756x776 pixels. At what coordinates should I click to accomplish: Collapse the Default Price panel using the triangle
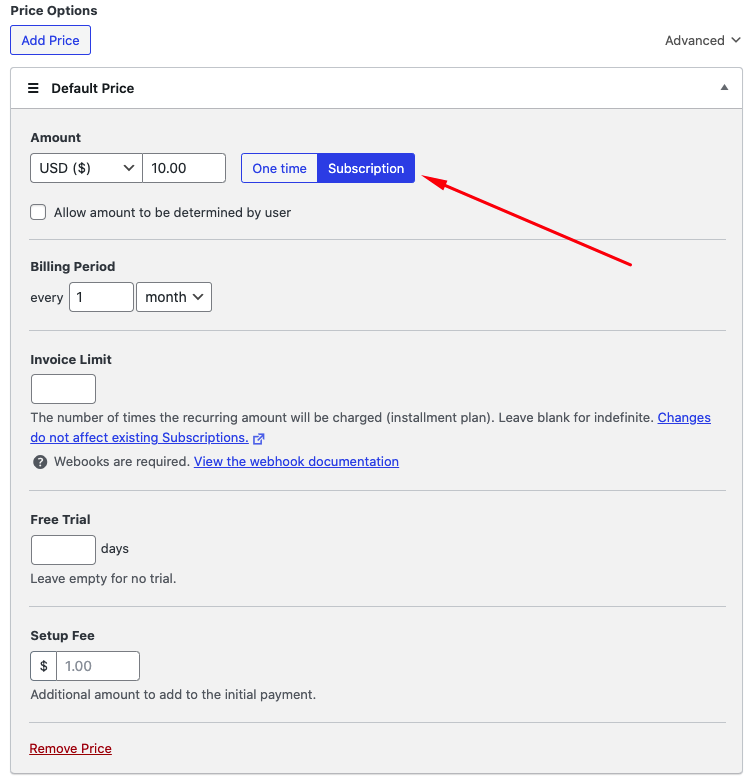tap(724, 88)
